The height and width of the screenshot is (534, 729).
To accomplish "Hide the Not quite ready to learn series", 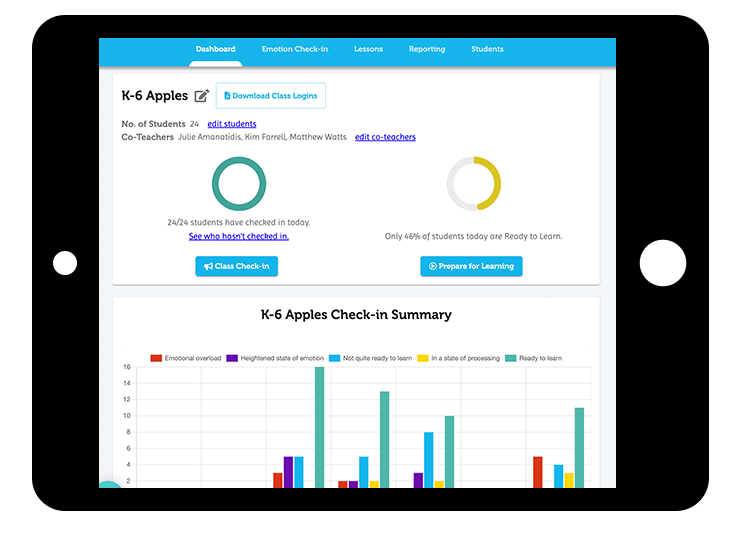I will (x=371, y=357).
